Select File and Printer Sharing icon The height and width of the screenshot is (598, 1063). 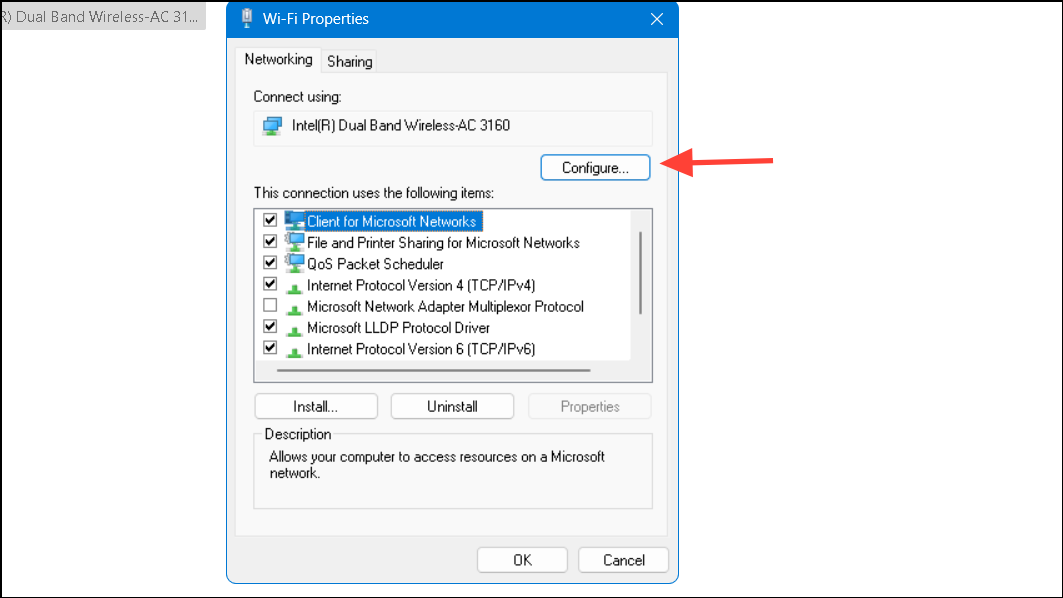tap(294, 242)
